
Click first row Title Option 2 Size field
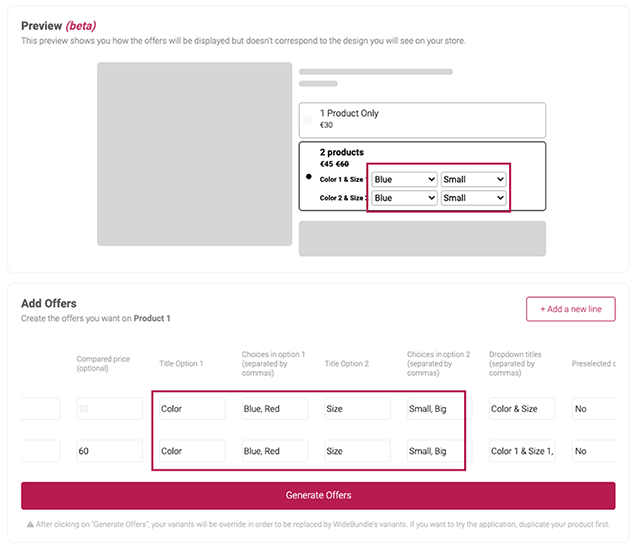pos(357,409)
